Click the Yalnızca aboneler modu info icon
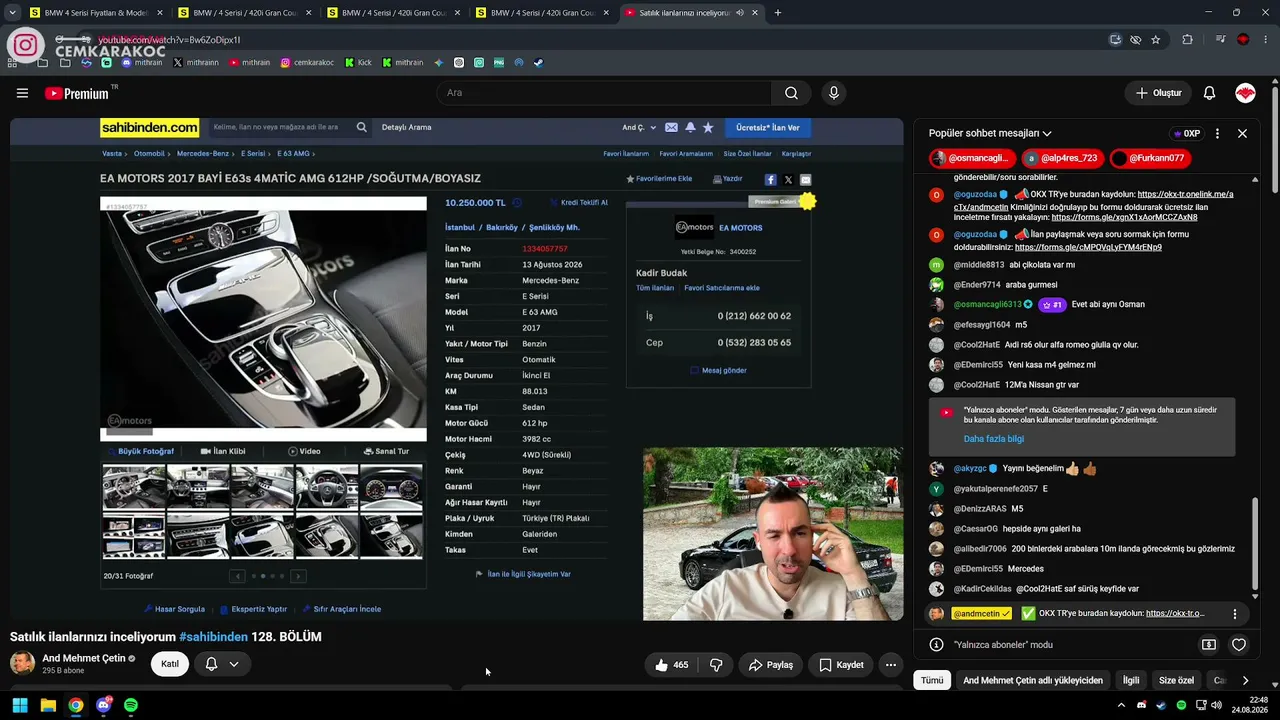 click(936, 645)
